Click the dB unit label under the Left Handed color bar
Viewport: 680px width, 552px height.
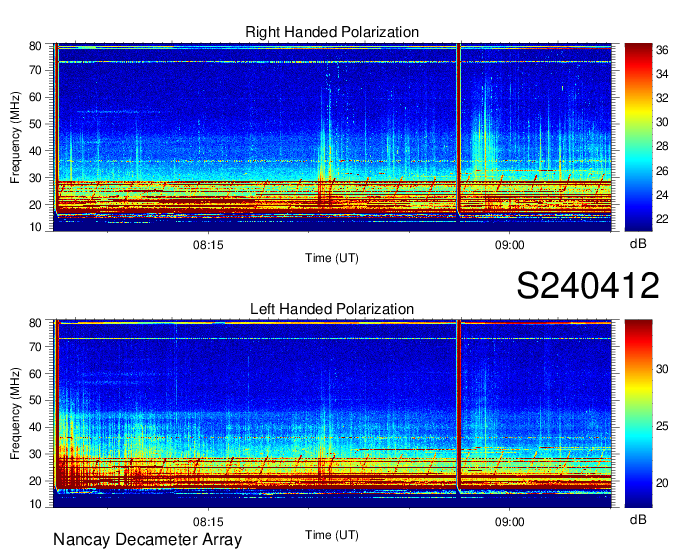tap(638, 520)
